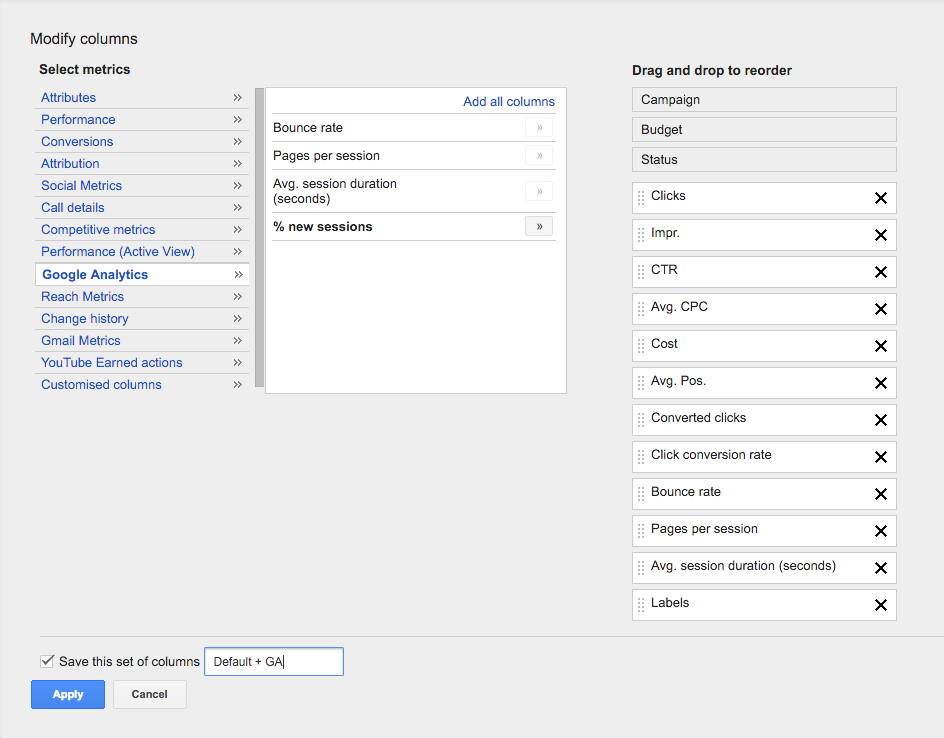Select the Google Analytics metrics category

pos(95,275)
